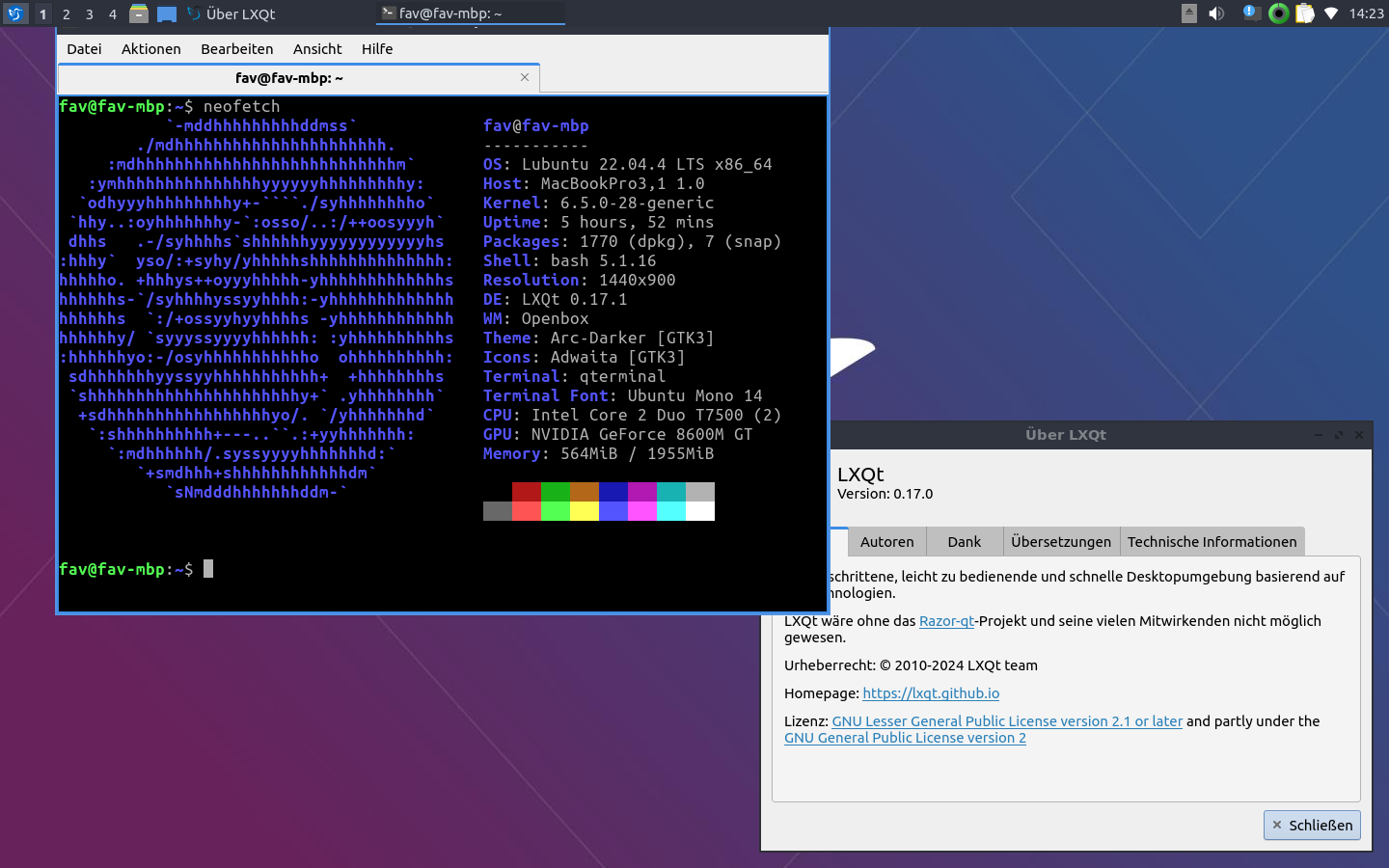Click the DE: LXQt 0.17.1 line
Image resolution: width=1389 pixels, height=868 pixels.
click(x=556, y=299)
